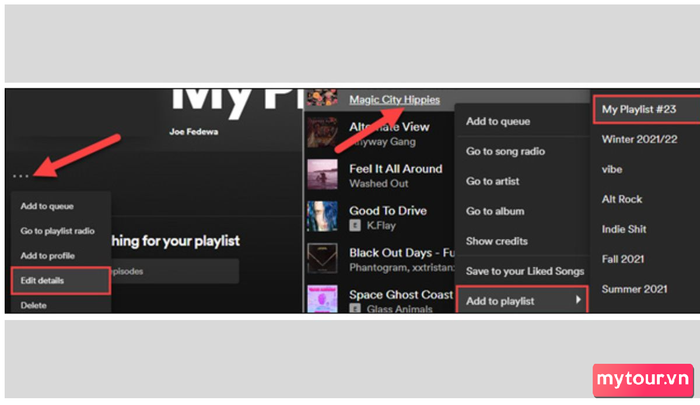Open Joe Fedewa profile link
This screenshot has height=405, width=700.
(194, 132)
